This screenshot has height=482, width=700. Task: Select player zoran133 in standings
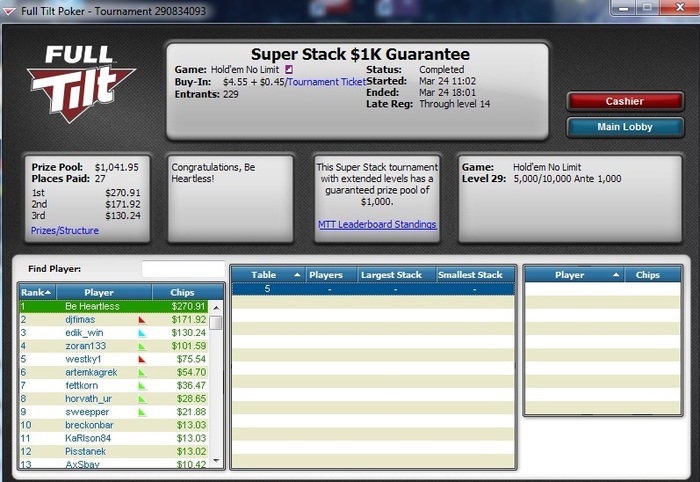[114, 346]
